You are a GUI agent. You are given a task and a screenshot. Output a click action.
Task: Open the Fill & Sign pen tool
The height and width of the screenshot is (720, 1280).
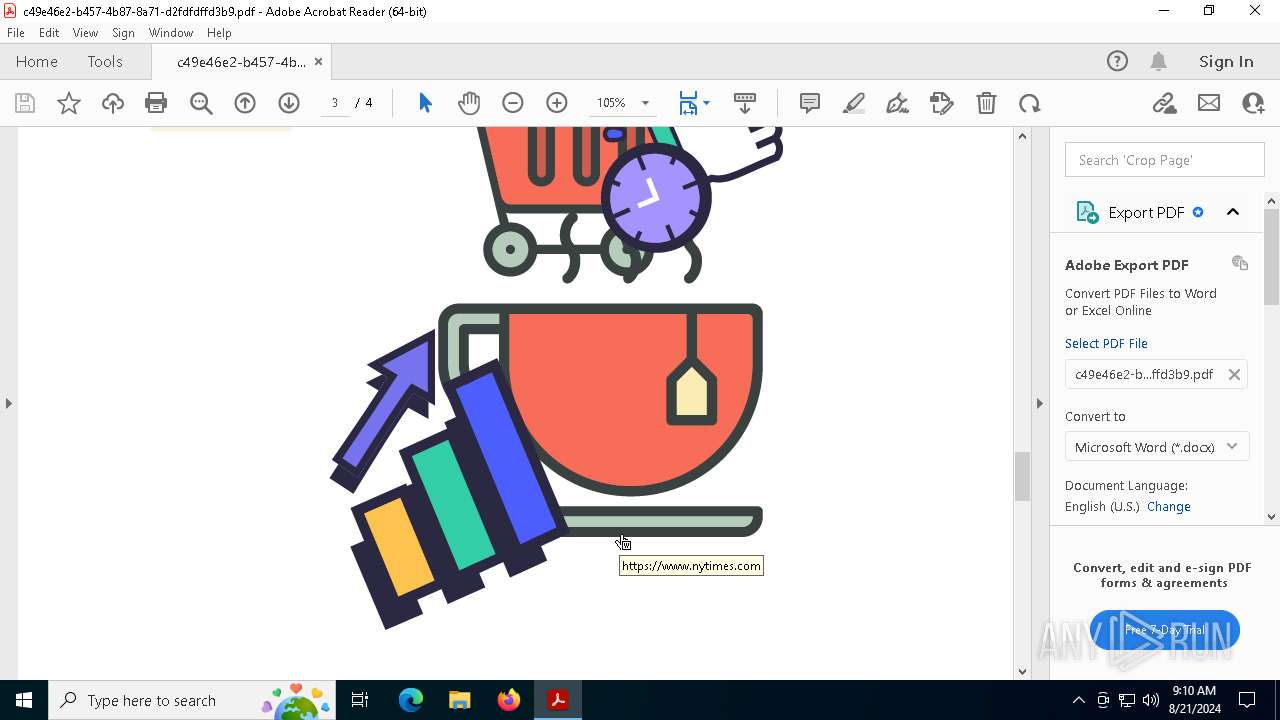pos(898,103)
